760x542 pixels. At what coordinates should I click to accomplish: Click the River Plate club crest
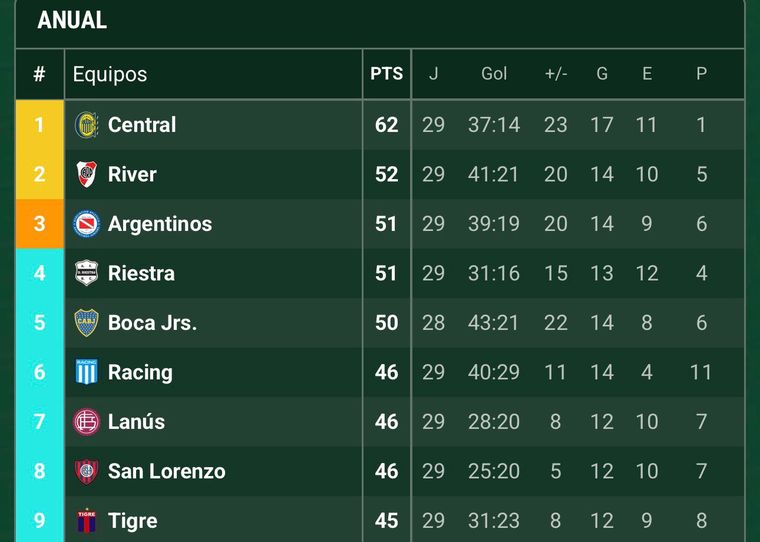pos(87,174)
